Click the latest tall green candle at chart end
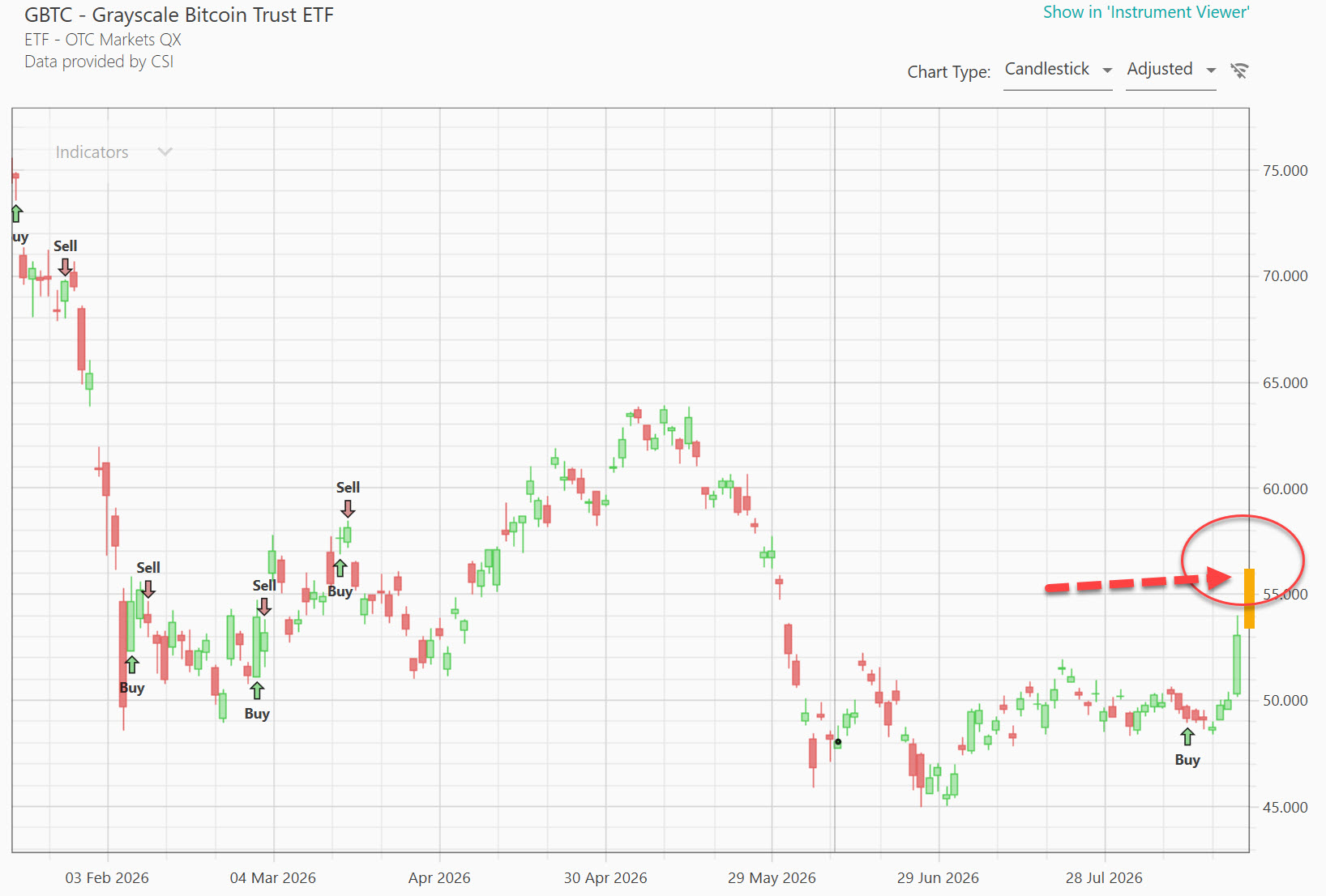The image size is (1326, 896). (x=1237, y=664)
